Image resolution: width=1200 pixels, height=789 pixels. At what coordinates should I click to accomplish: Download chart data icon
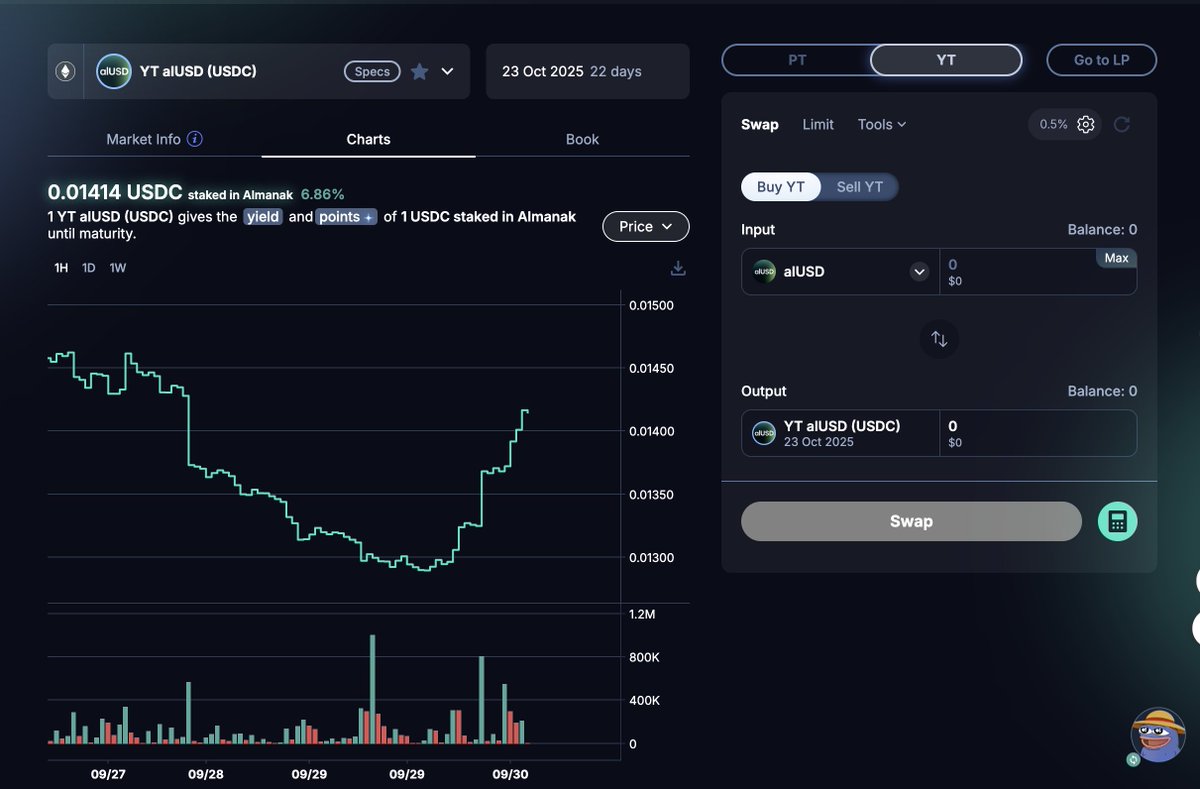click(x=678, y=268)
